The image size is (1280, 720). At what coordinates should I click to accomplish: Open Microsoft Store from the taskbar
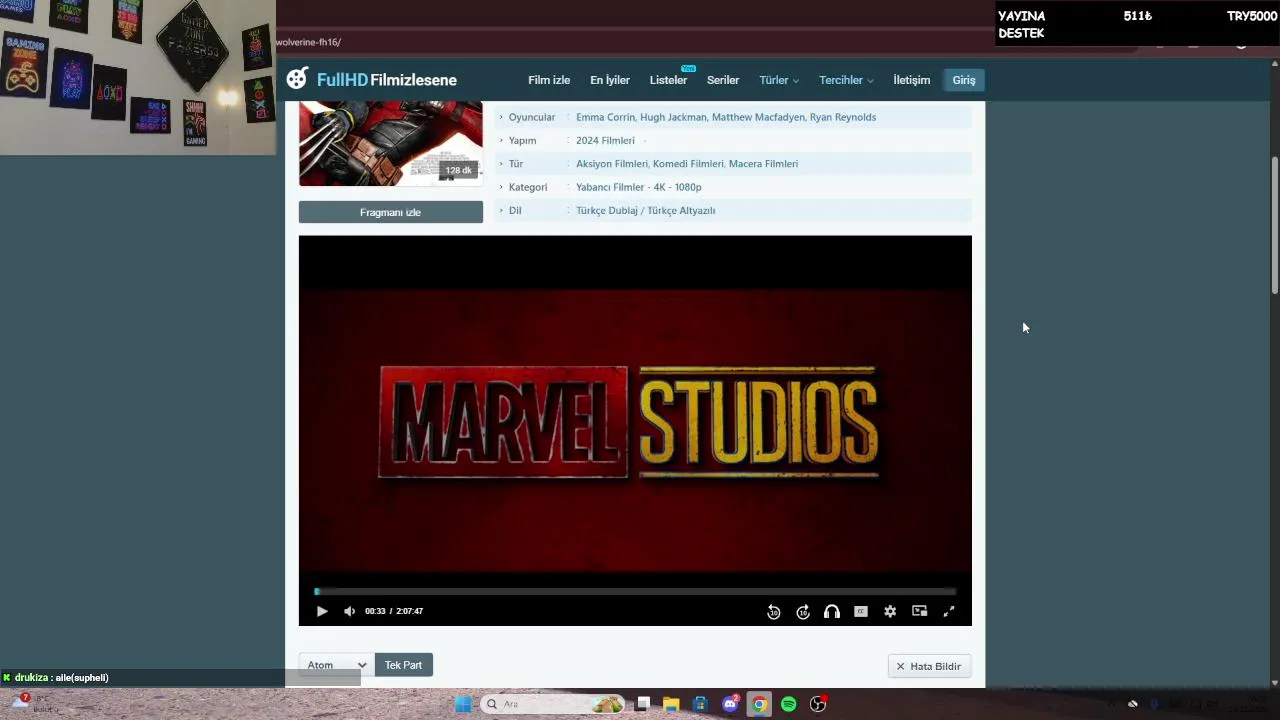[700, 704]
